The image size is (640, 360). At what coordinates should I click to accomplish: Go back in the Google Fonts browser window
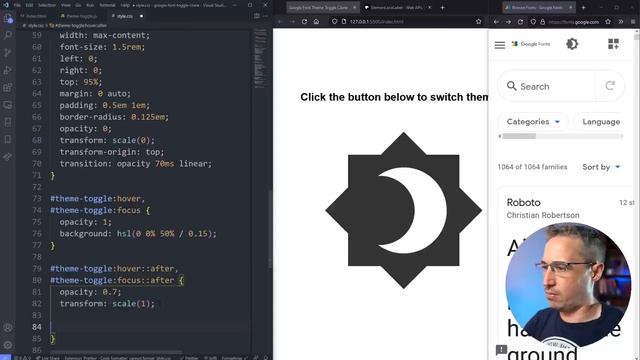pyautogui.click(x=496, y=22)
